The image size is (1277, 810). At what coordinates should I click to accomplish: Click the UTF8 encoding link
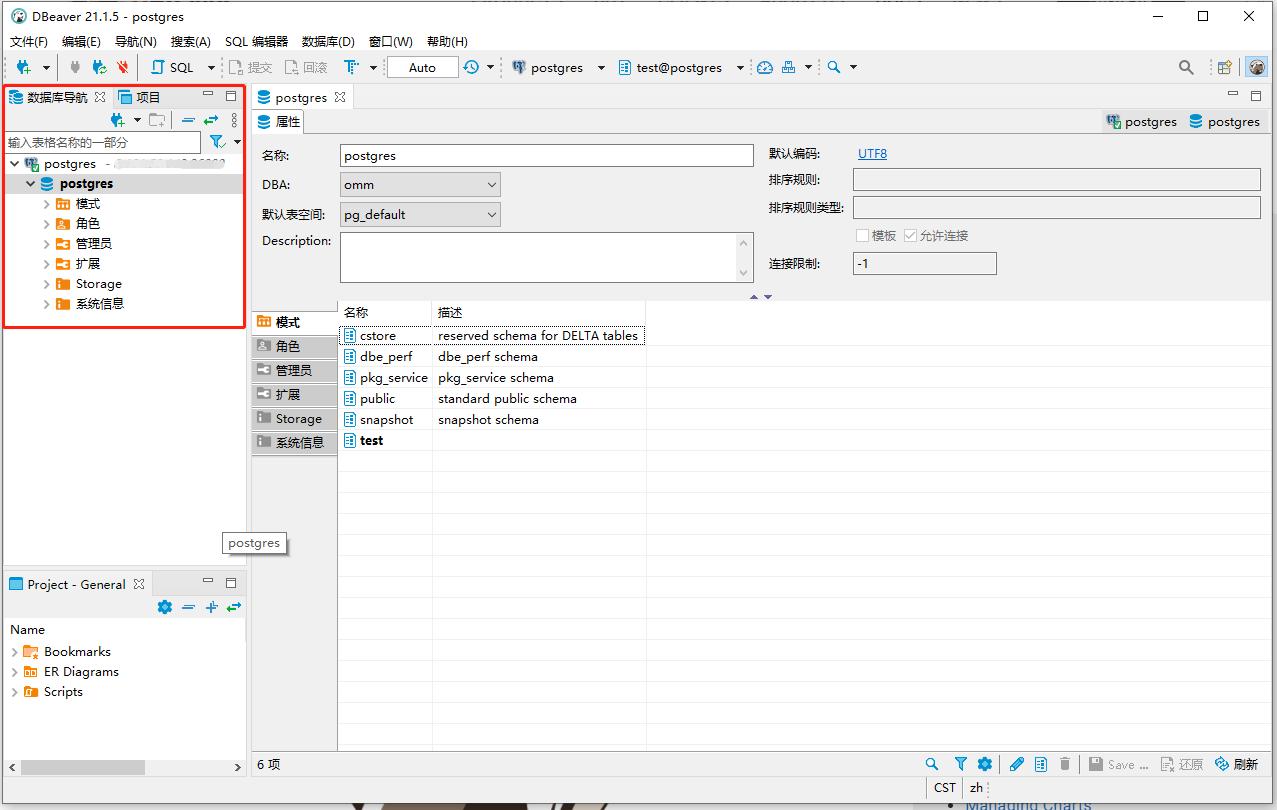(x=872, y=154)
